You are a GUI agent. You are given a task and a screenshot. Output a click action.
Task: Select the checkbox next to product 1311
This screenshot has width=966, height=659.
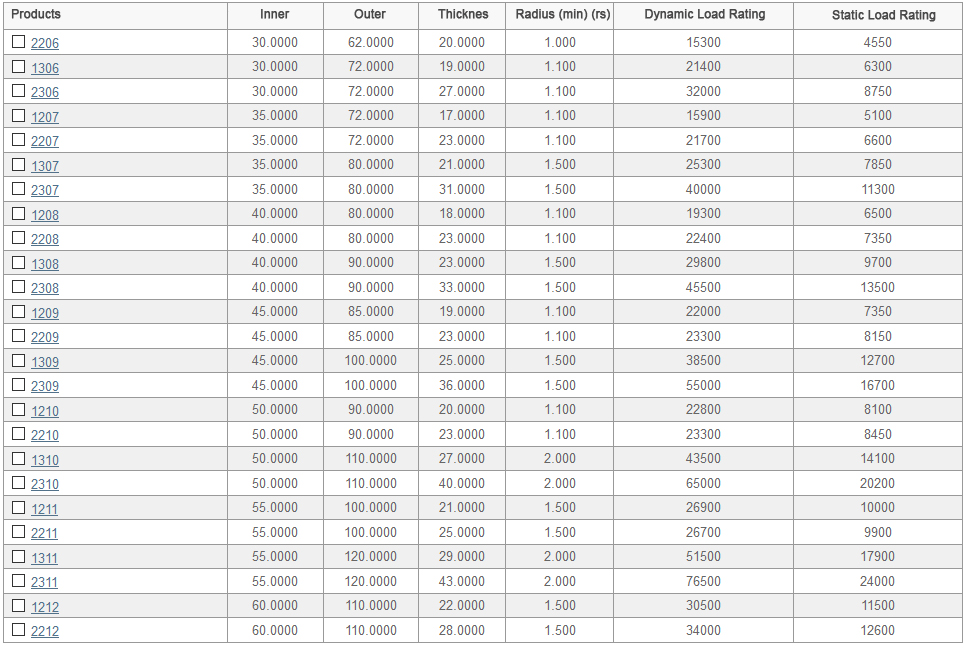pyautogui.click(x=18, y=557)
